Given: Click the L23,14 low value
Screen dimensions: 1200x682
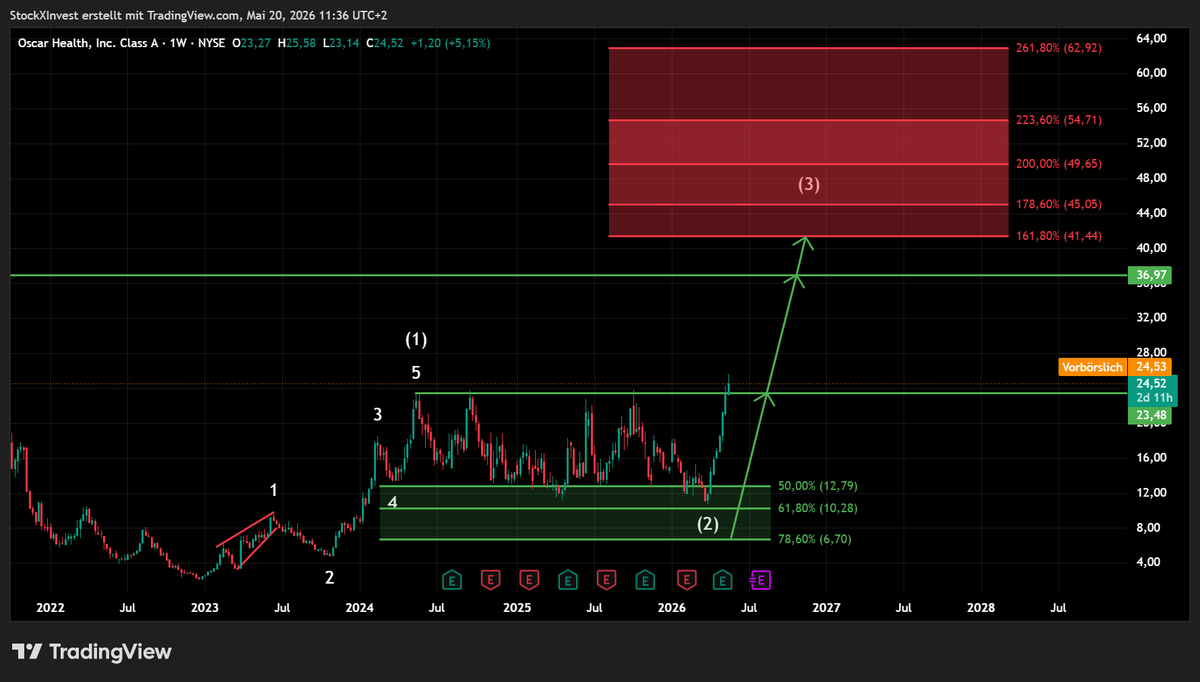Looking at the screenshot, I should pyautogui.click(x=341, y=43).
